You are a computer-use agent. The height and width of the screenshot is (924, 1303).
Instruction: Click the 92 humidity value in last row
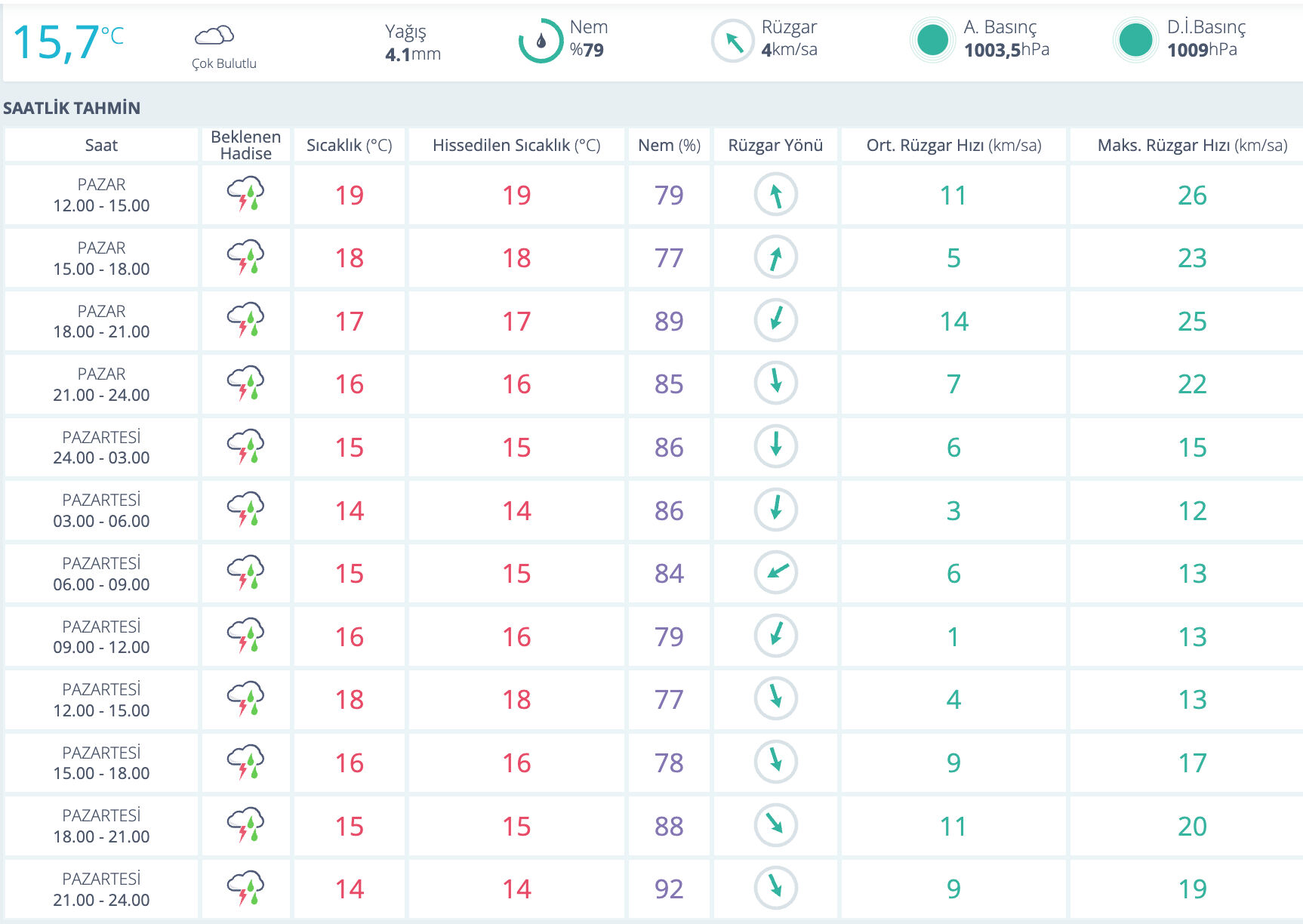[x=669, y=889]
